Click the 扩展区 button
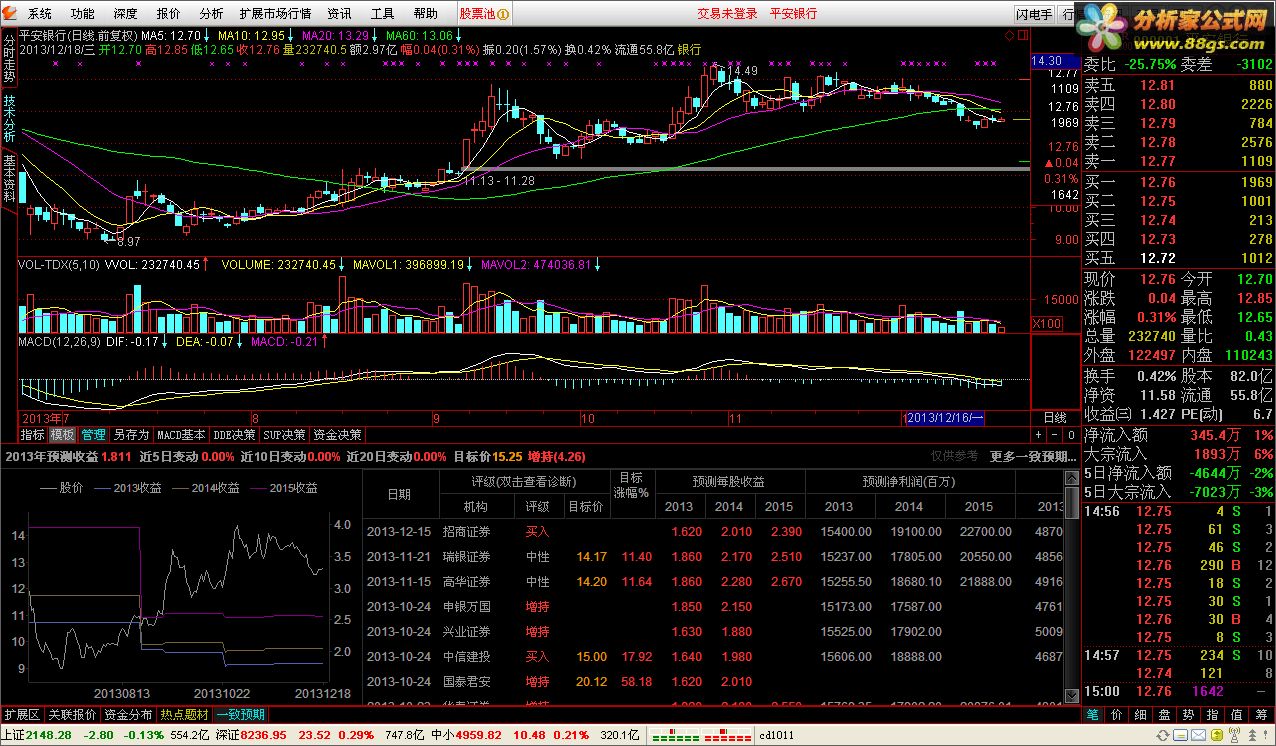Viewport: 1276px width, 746px height. tap(22, 714)
